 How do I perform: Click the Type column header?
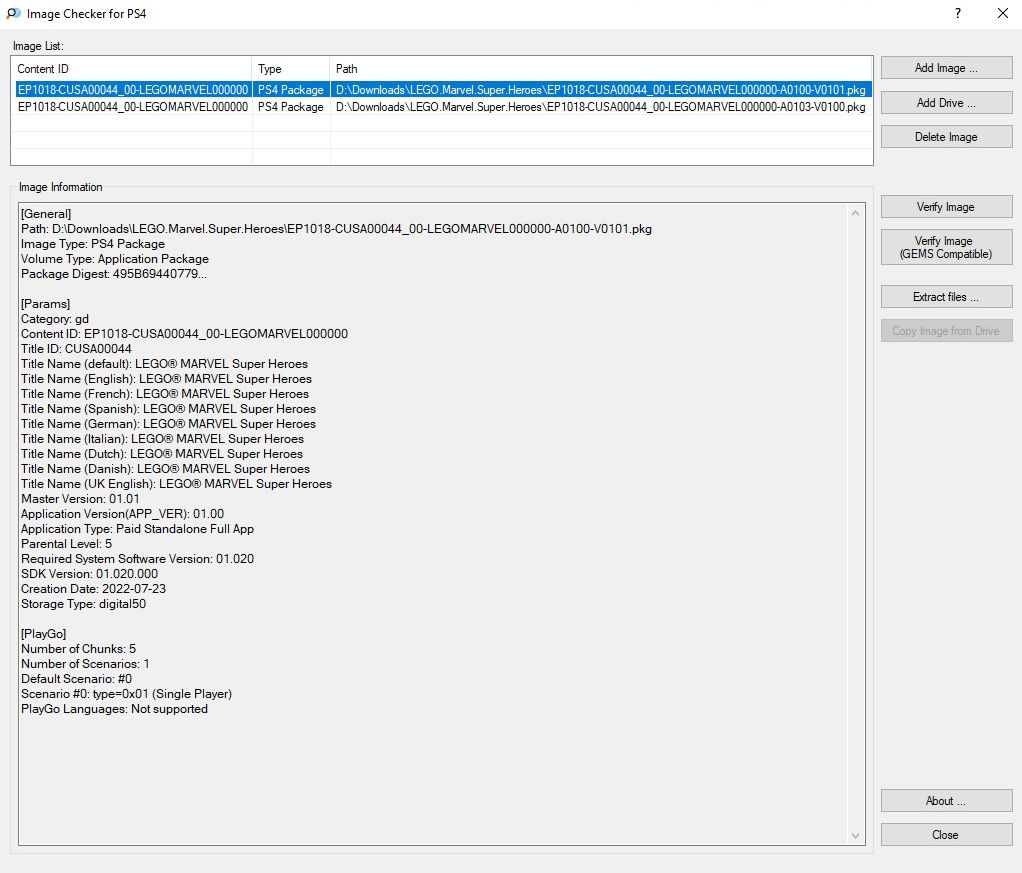pos(291,68)
